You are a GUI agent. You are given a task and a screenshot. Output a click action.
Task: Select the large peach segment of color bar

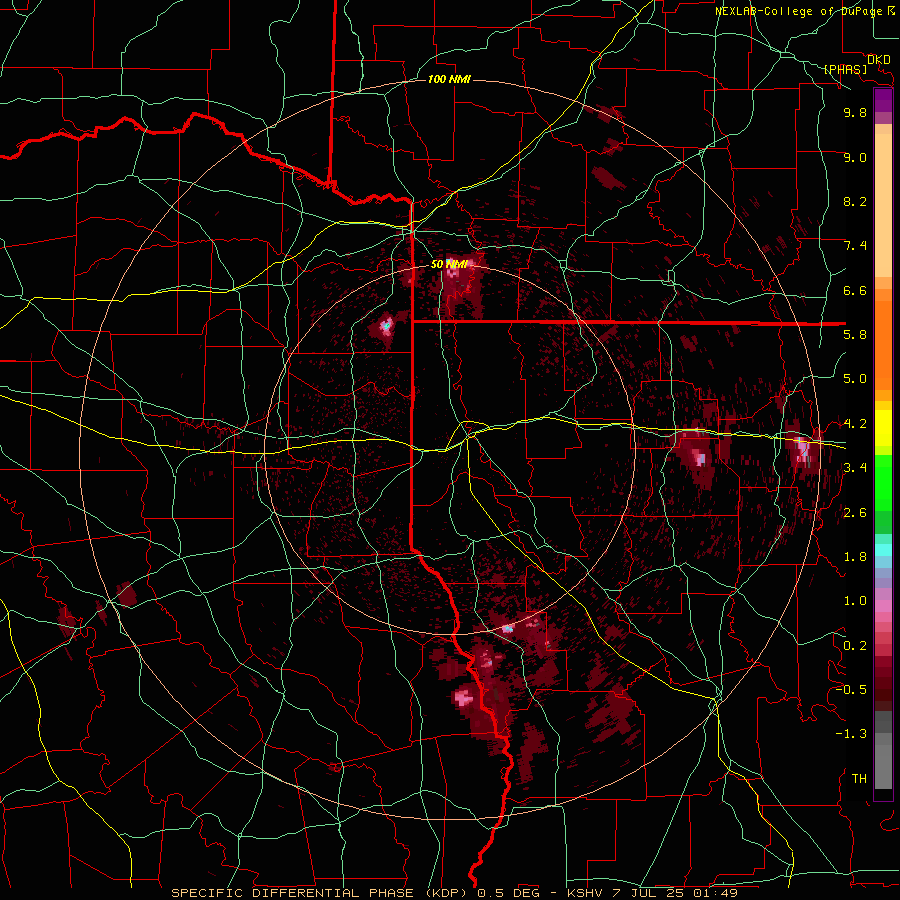pos(883,205)
